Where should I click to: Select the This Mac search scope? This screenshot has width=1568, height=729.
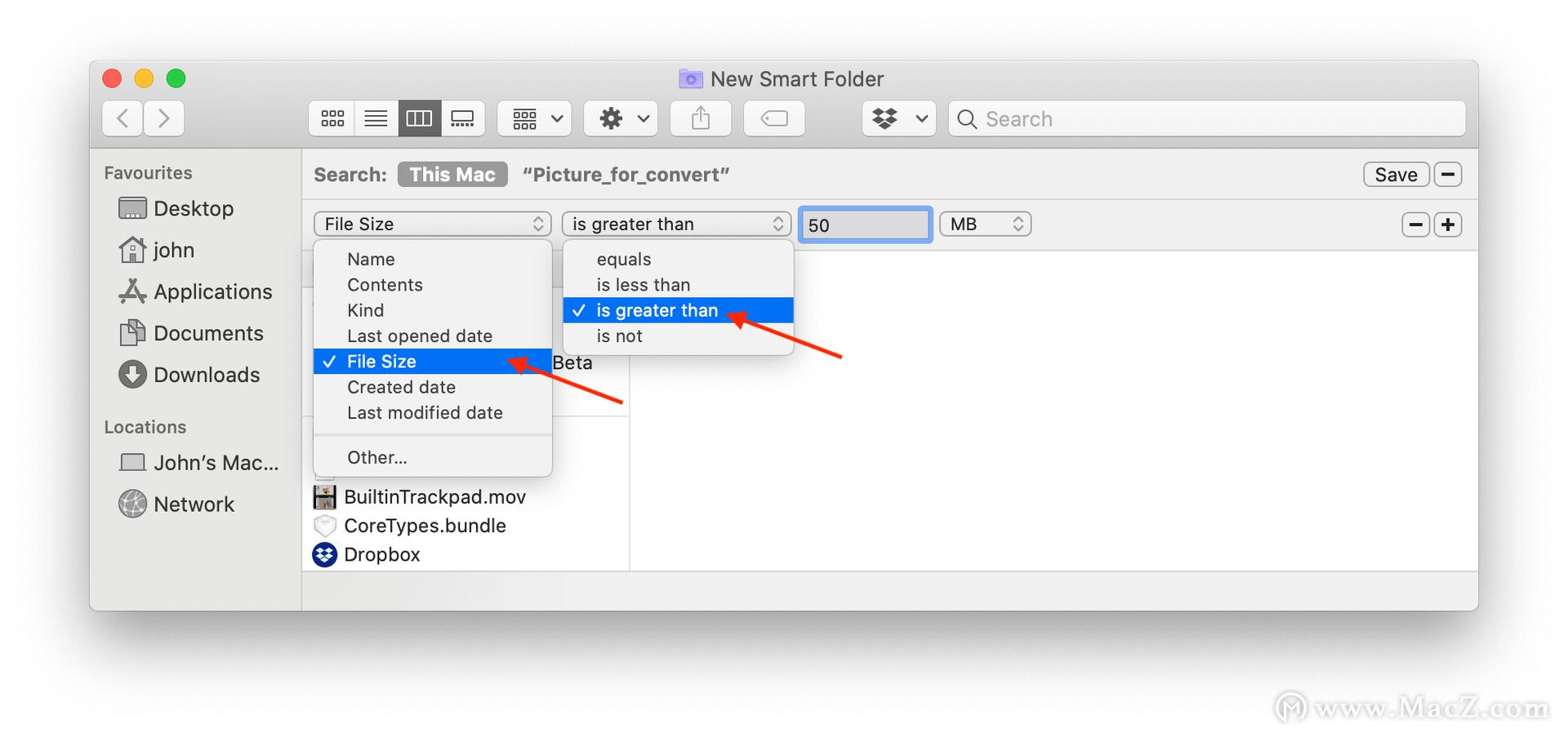tap(452, 175)
